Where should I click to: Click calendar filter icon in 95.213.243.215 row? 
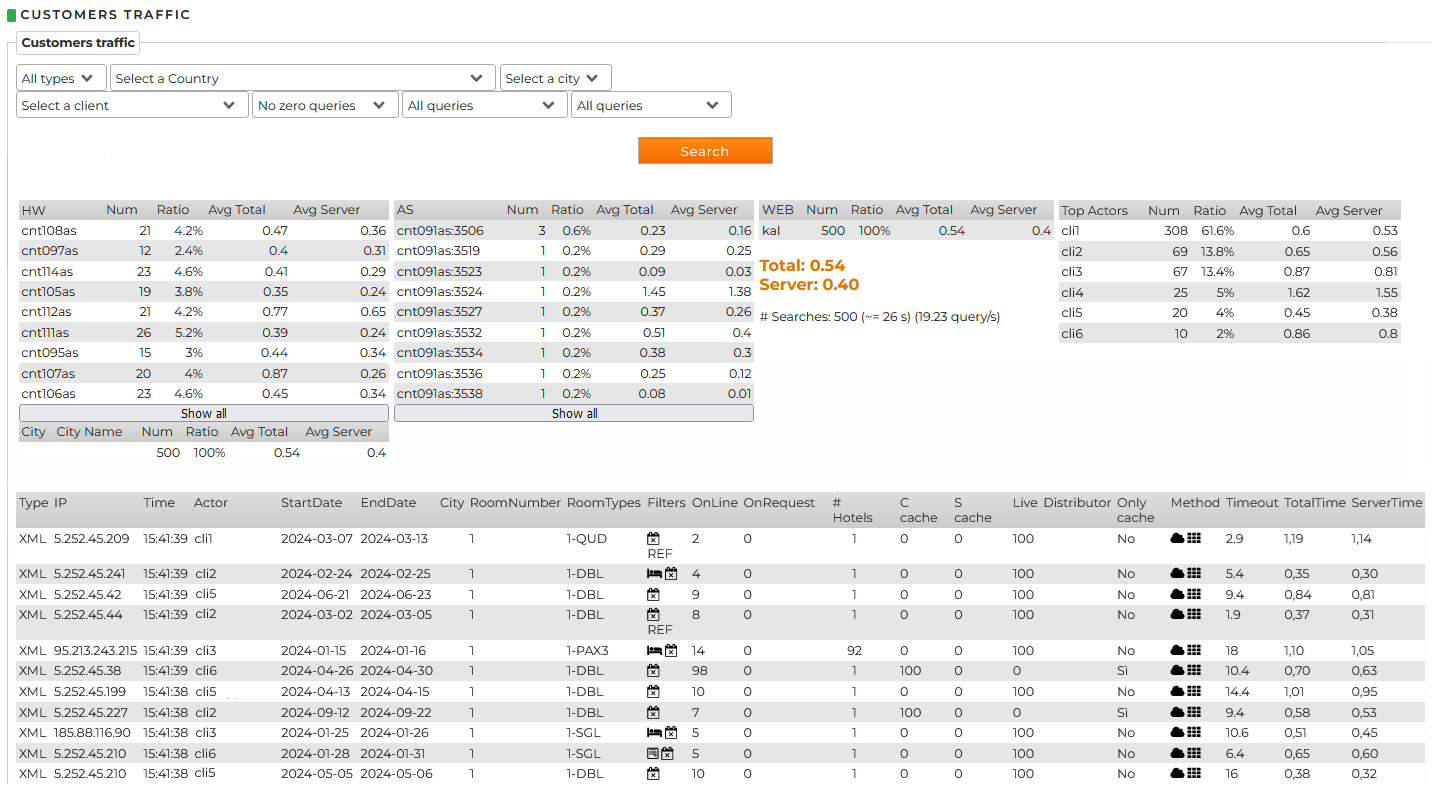(671, 650)
